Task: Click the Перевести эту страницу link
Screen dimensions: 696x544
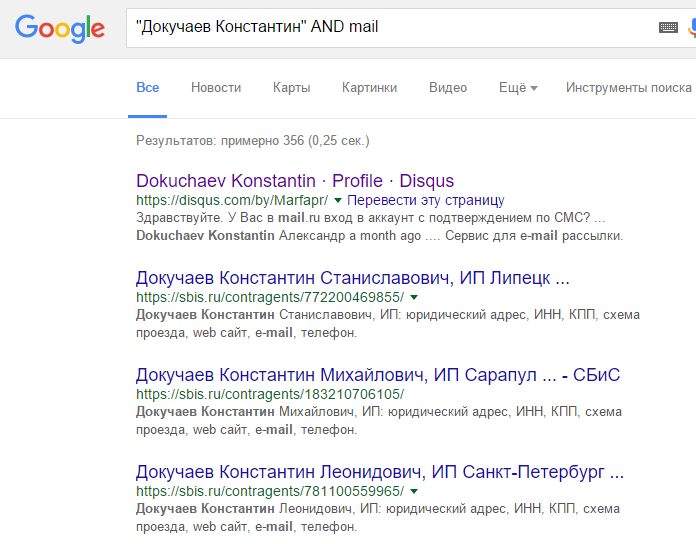Action: pos(425,200)
